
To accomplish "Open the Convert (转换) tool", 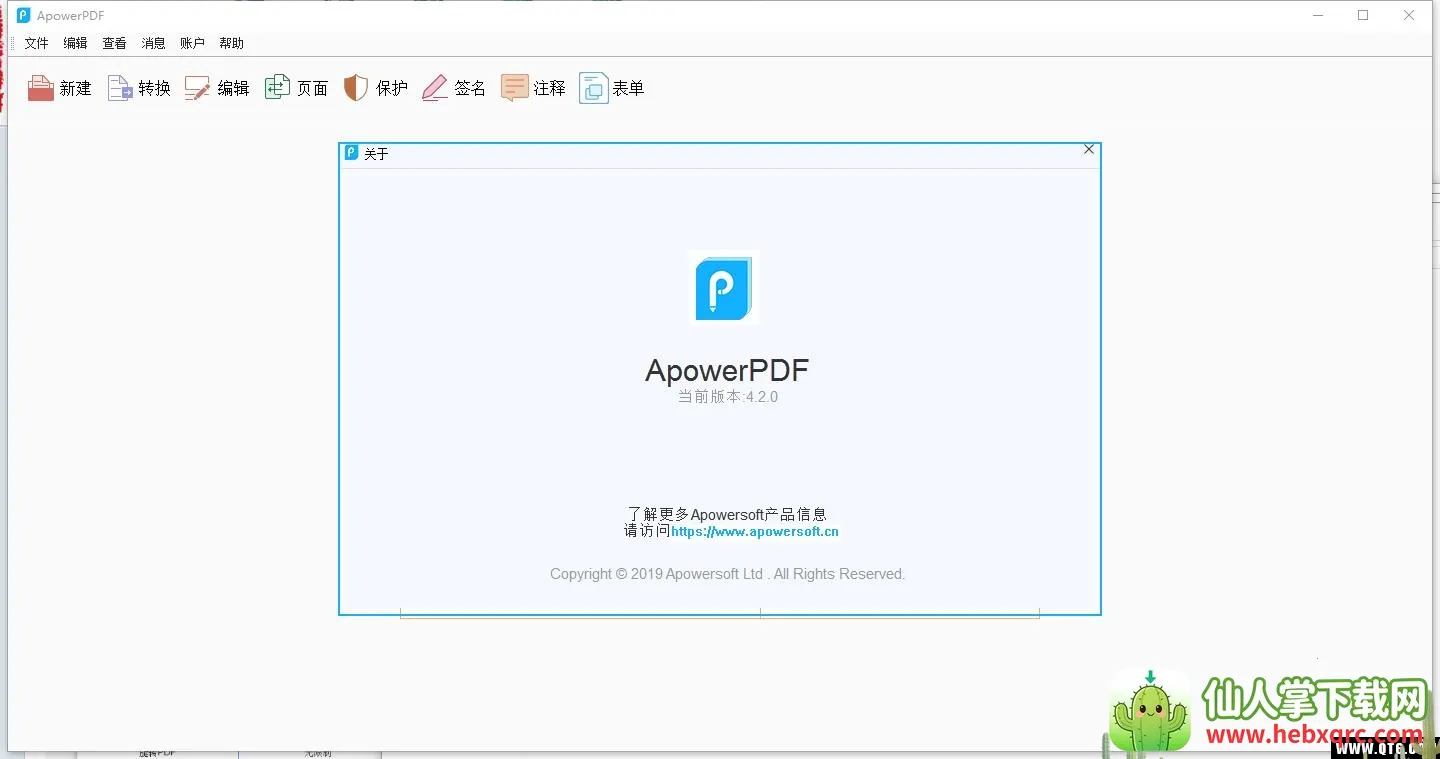I will pyautogui.click(x=120, y=88).
